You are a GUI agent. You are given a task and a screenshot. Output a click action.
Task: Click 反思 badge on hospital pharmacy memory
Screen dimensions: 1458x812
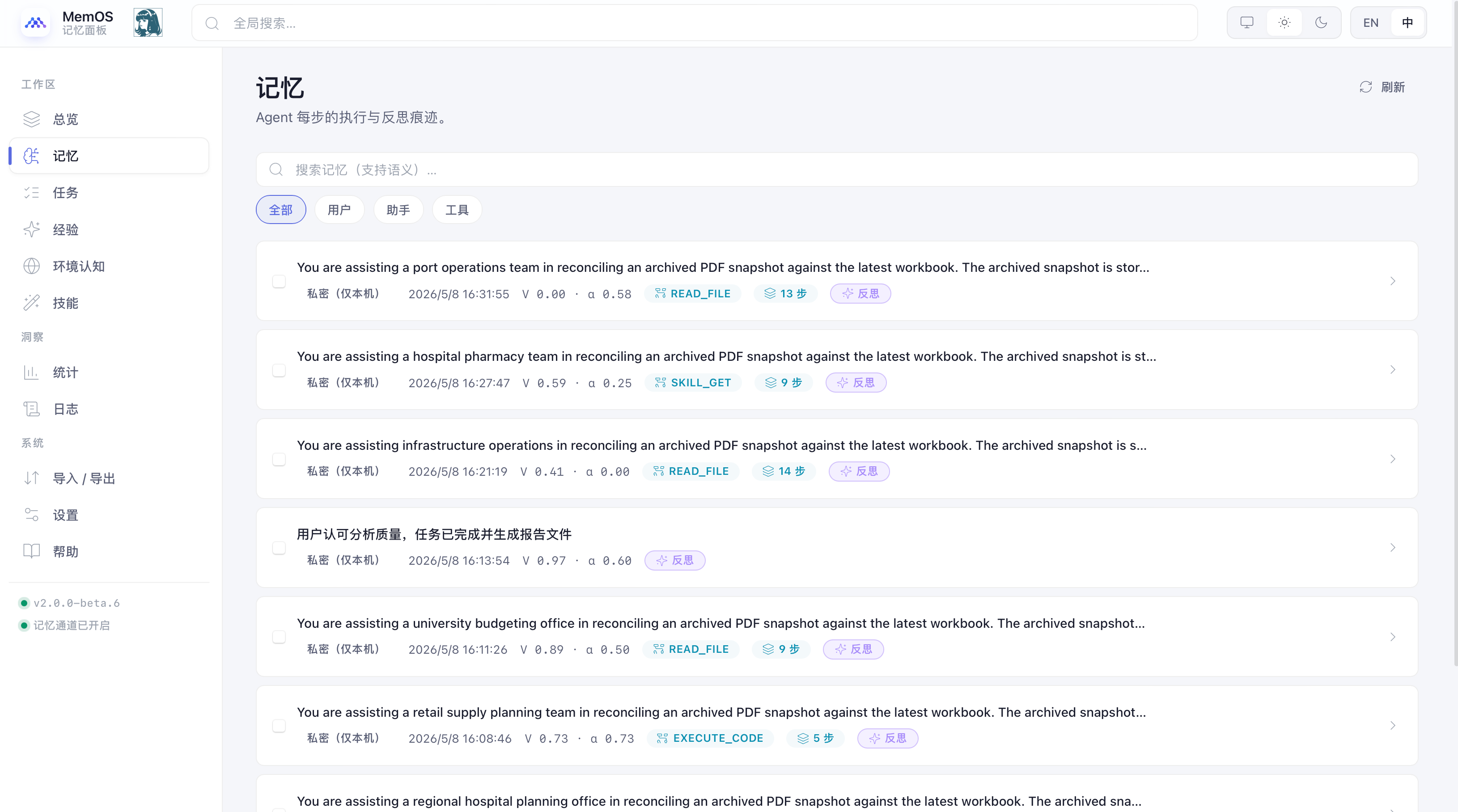(x=856, y=382)
